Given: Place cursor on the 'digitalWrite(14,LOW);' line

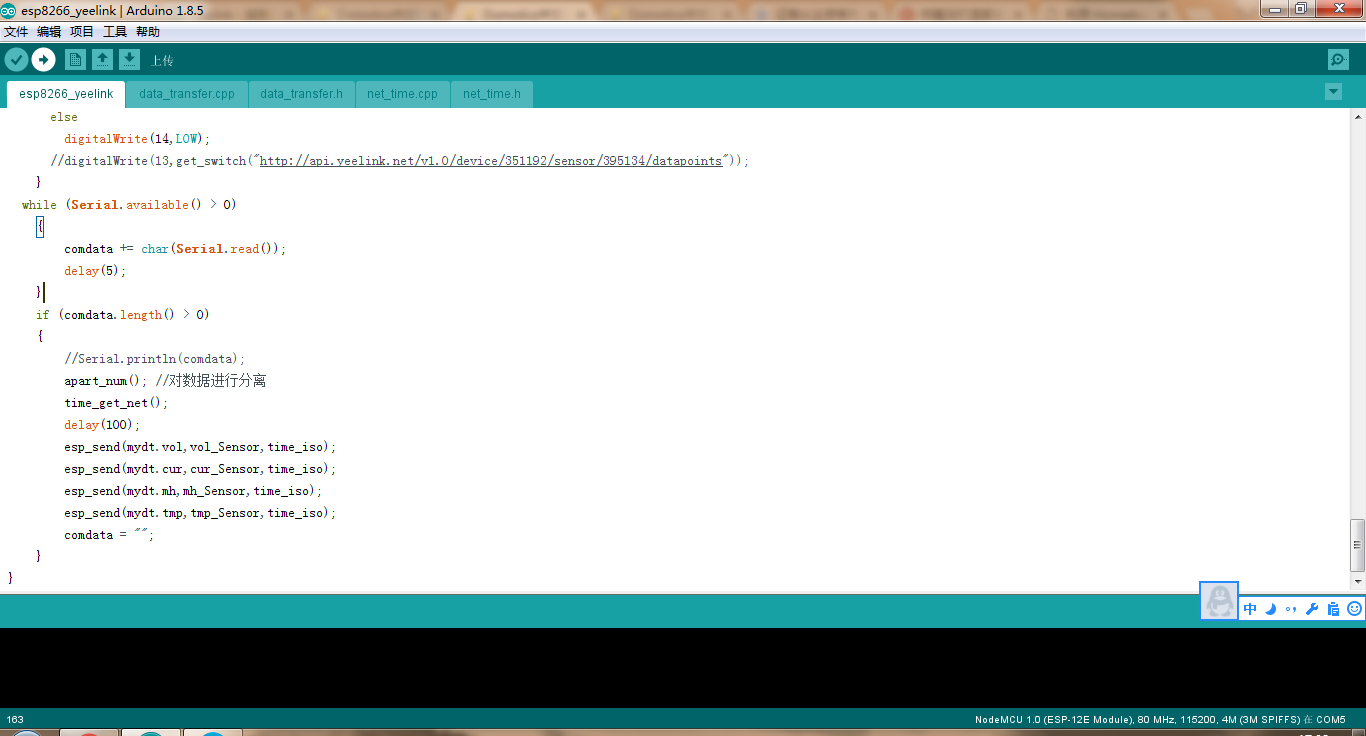Looking at the screenshot, I should coord(138,139).
